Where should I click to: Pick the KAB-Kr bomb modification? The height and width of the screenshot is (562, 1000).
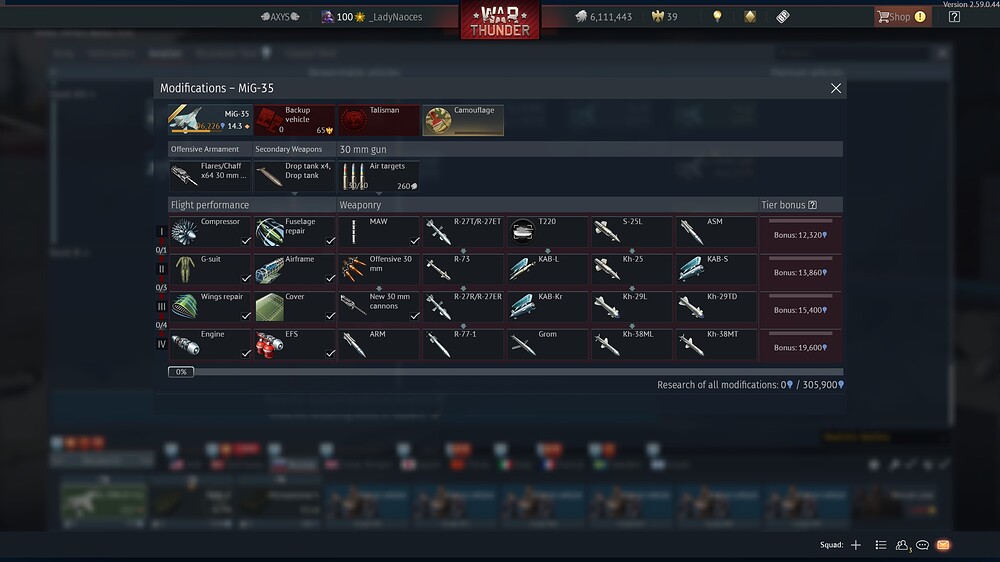tap(548, 307)
